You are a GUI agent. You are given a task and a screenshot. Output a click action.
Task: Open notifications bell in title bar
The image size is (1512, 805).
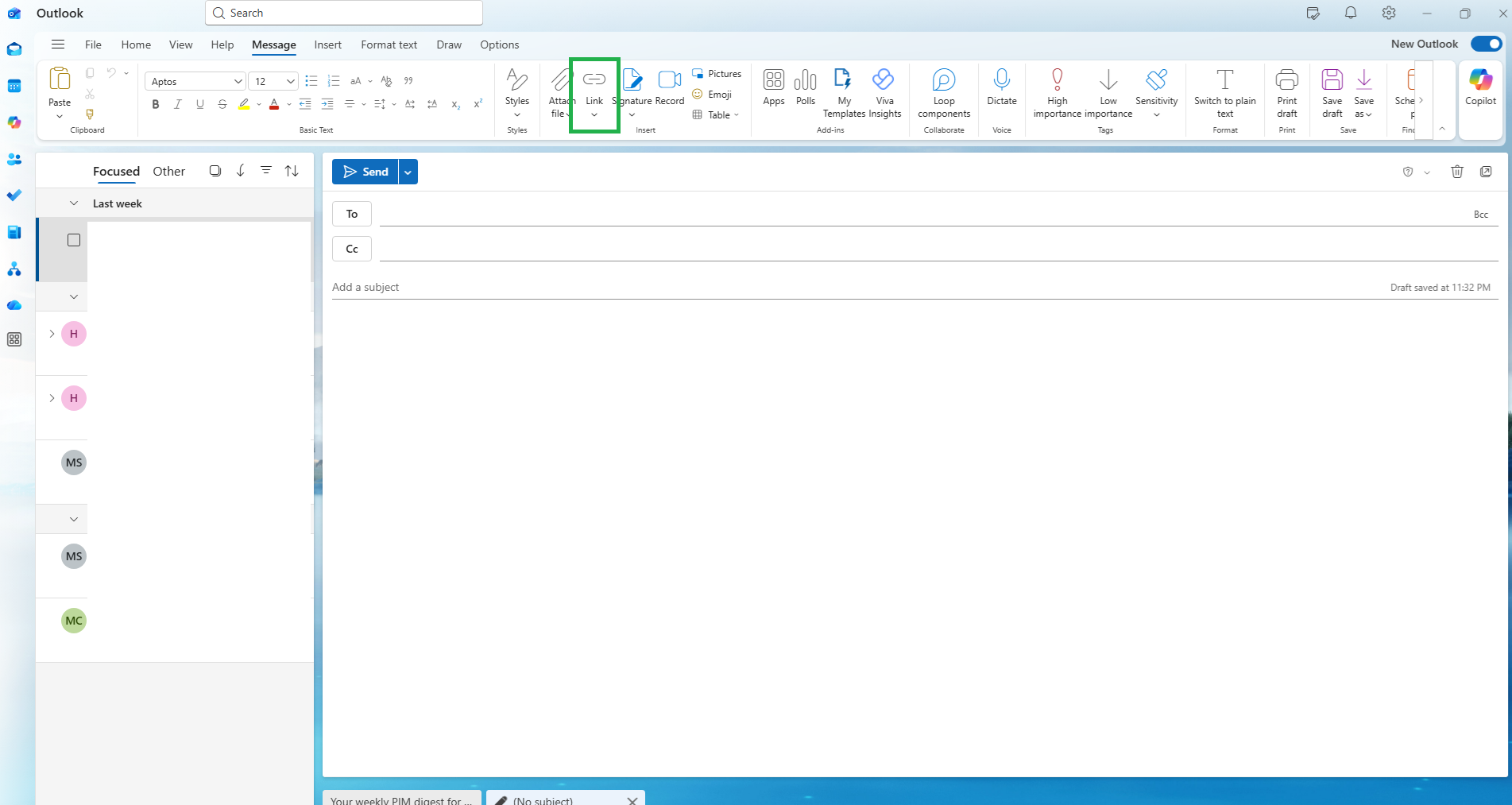coord(1351,13)
